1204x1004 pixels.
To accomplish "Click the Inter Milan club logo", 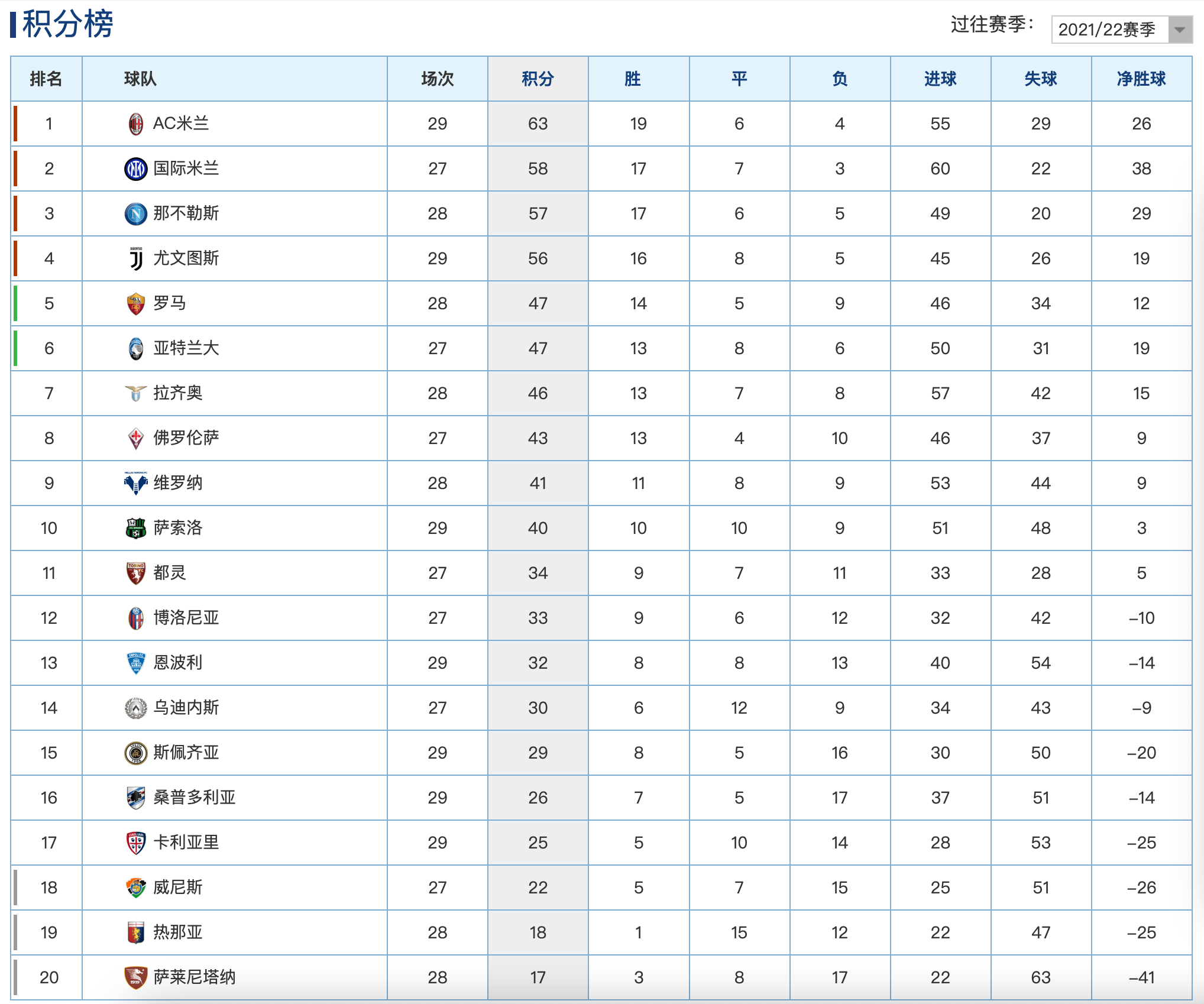I will 136,169.
